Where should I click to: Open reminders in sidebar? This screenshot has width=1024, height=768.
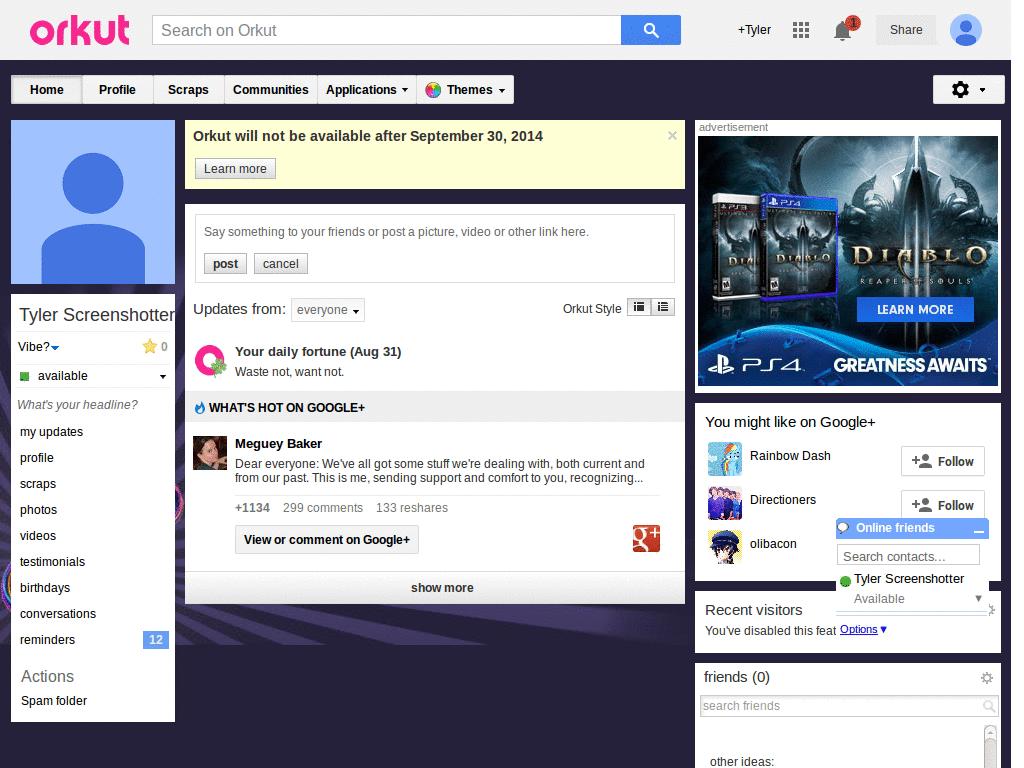(48, 640)
